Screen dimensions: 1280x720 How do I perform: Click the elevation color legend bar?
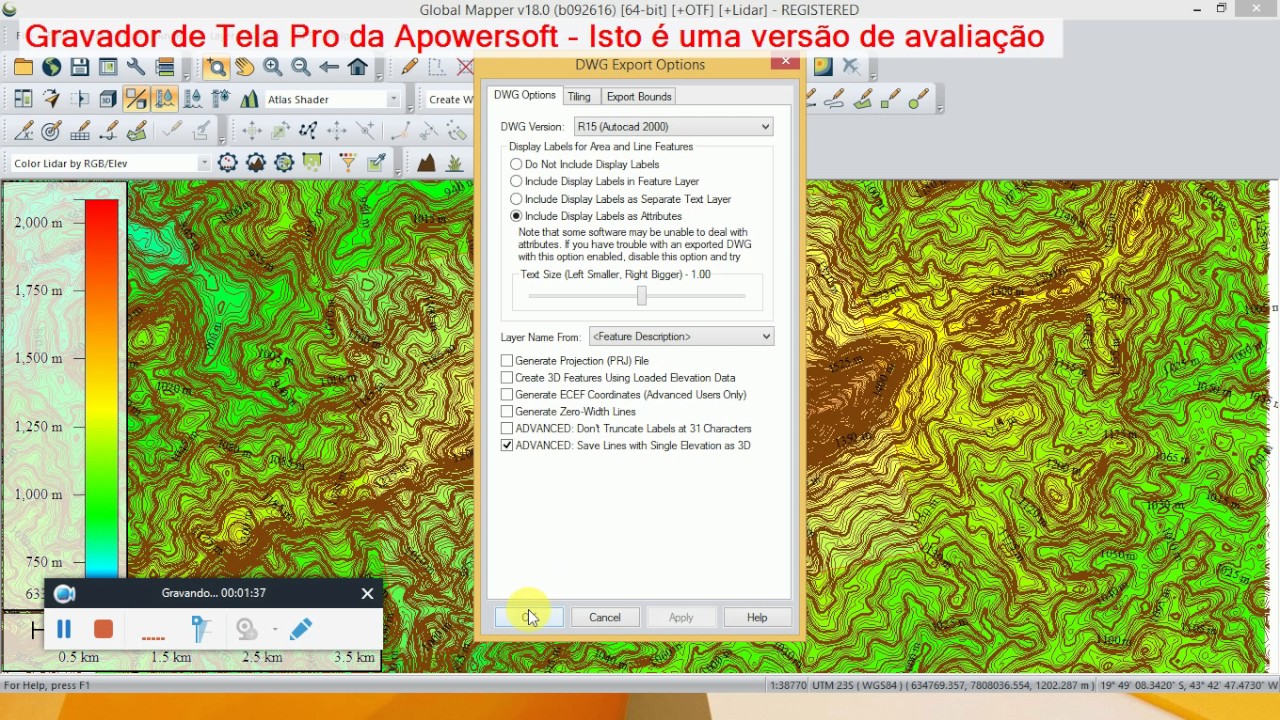(x=101, y=388)
